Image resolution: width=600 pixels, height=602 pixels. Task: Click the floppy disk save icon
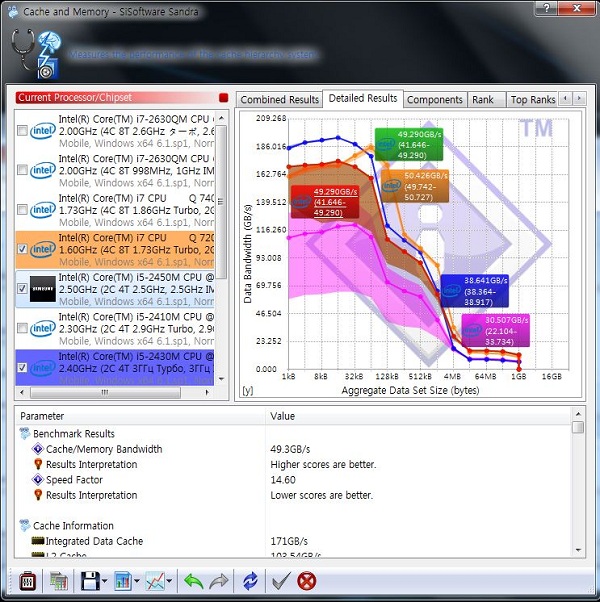tap(90, 581)
